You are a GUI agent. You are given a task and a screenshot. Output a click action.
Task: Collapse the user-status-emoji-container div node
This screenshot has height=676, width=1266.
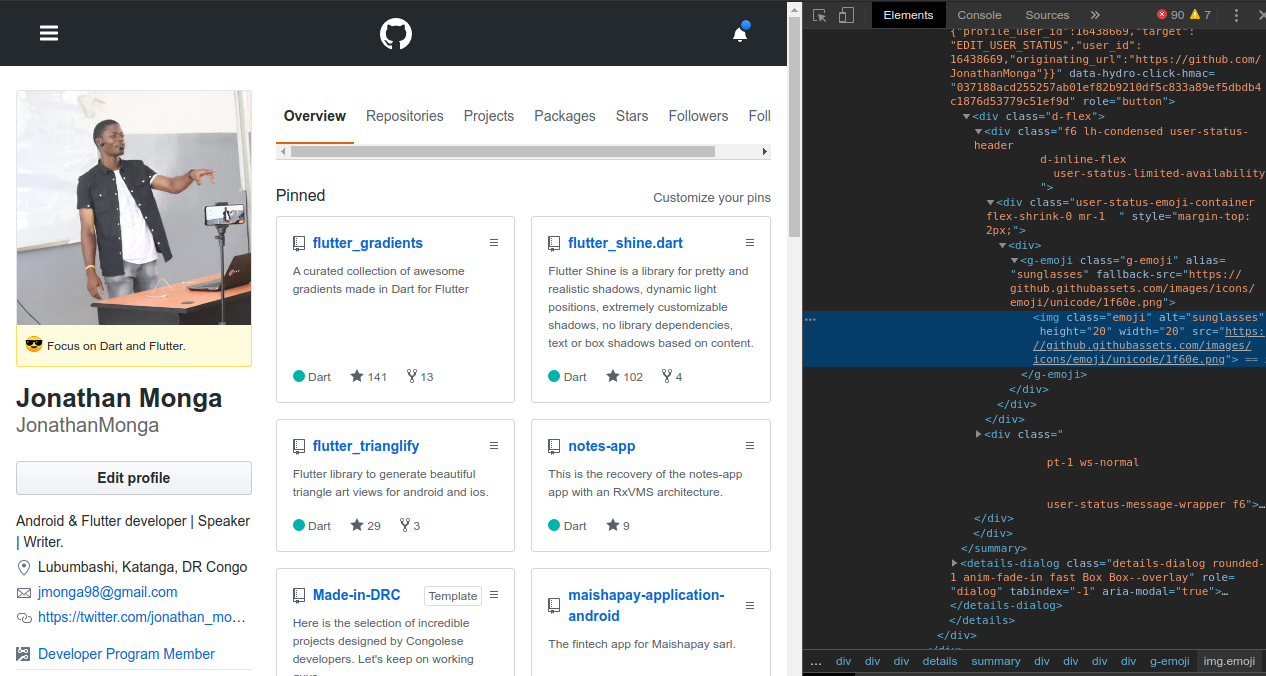[991, 202]
